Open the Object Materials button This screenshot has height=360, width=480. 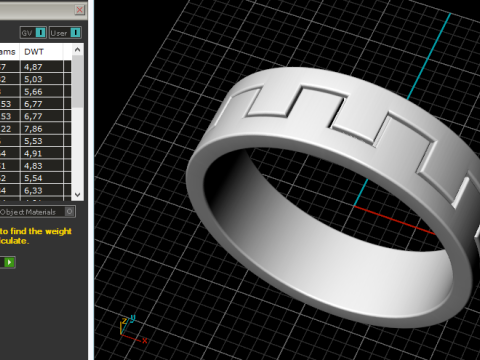click(37, 212)
